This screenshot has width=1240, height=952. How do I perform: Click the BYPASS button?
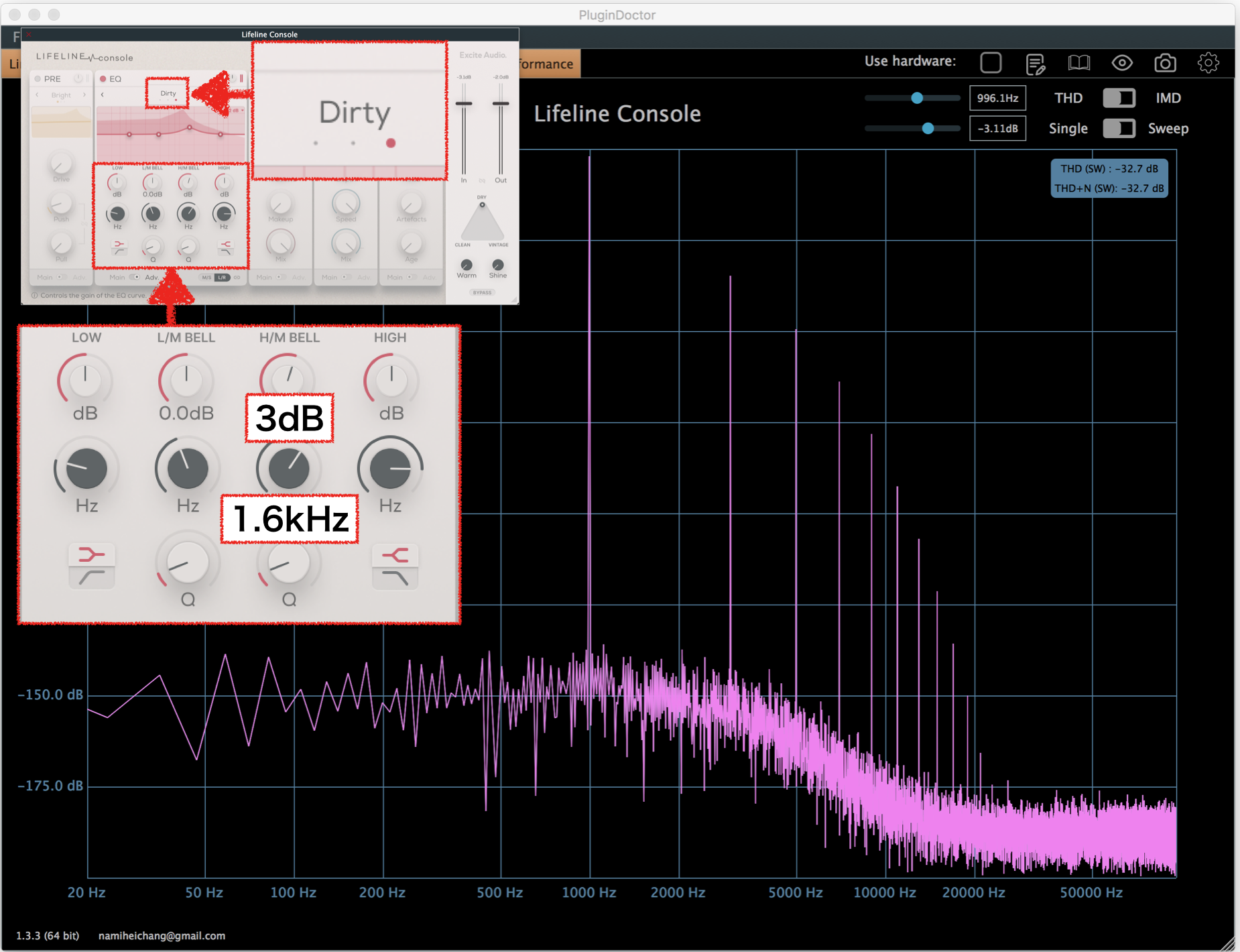point(482,292)
